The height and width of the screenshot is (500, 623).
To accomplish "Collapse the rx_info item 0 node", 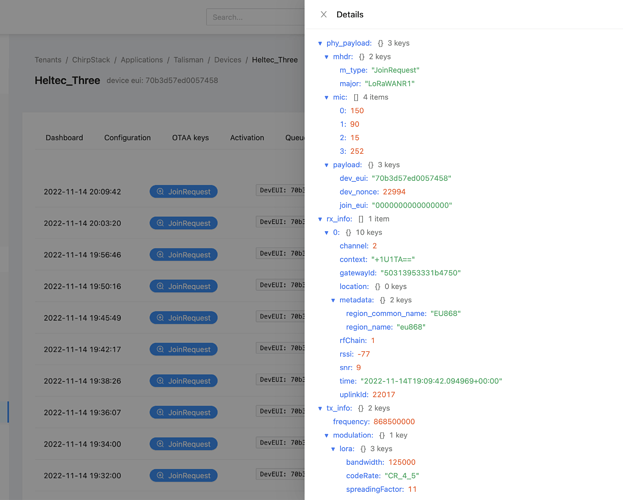I will tap(326, 233).
